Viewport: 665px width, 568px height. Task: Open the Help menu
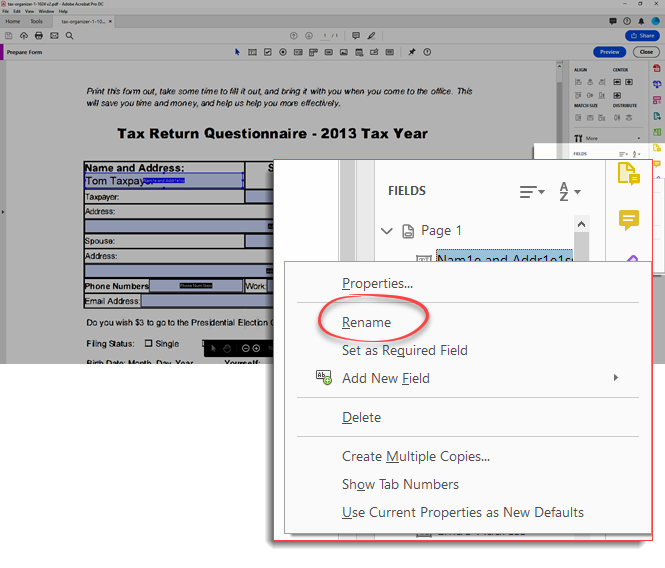pos(63,11)
